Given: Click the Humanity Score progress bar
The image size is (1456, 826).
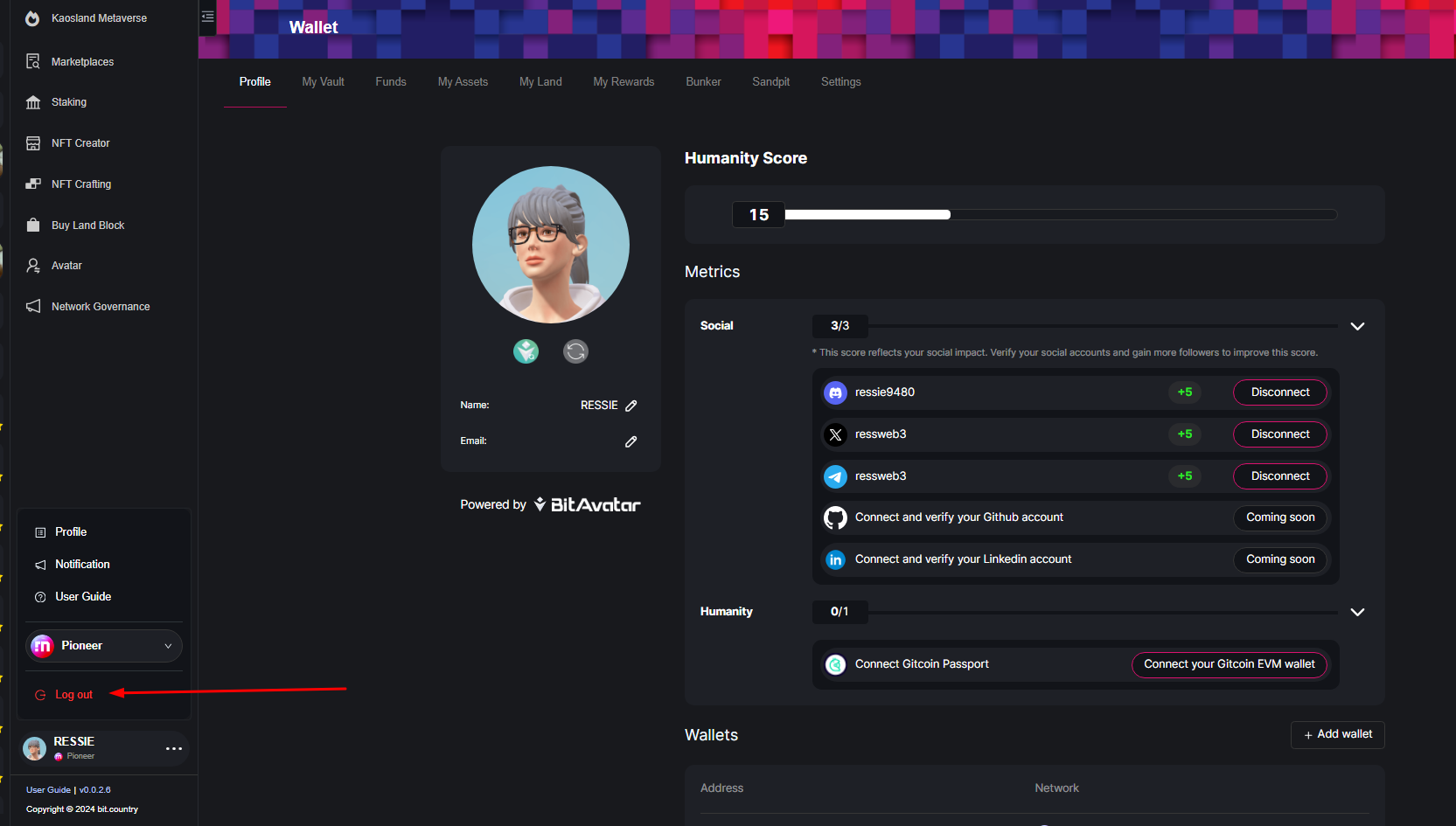Looking at the screenshot, I should pos(1060,215).
